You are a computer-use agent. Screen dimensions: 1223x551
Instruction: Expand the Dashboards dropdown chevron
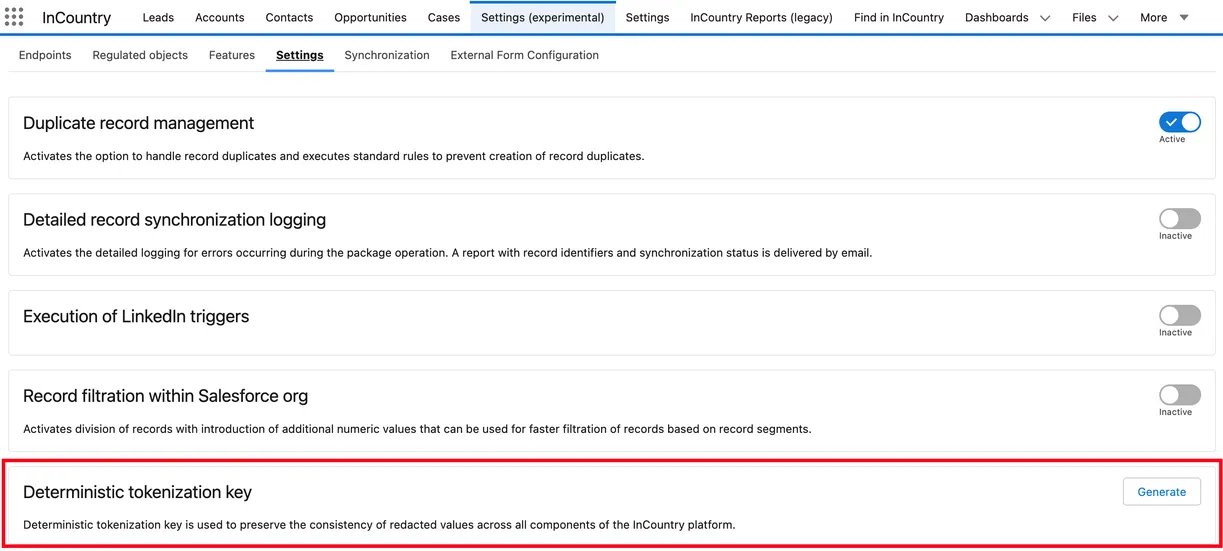pos(1045,18)
